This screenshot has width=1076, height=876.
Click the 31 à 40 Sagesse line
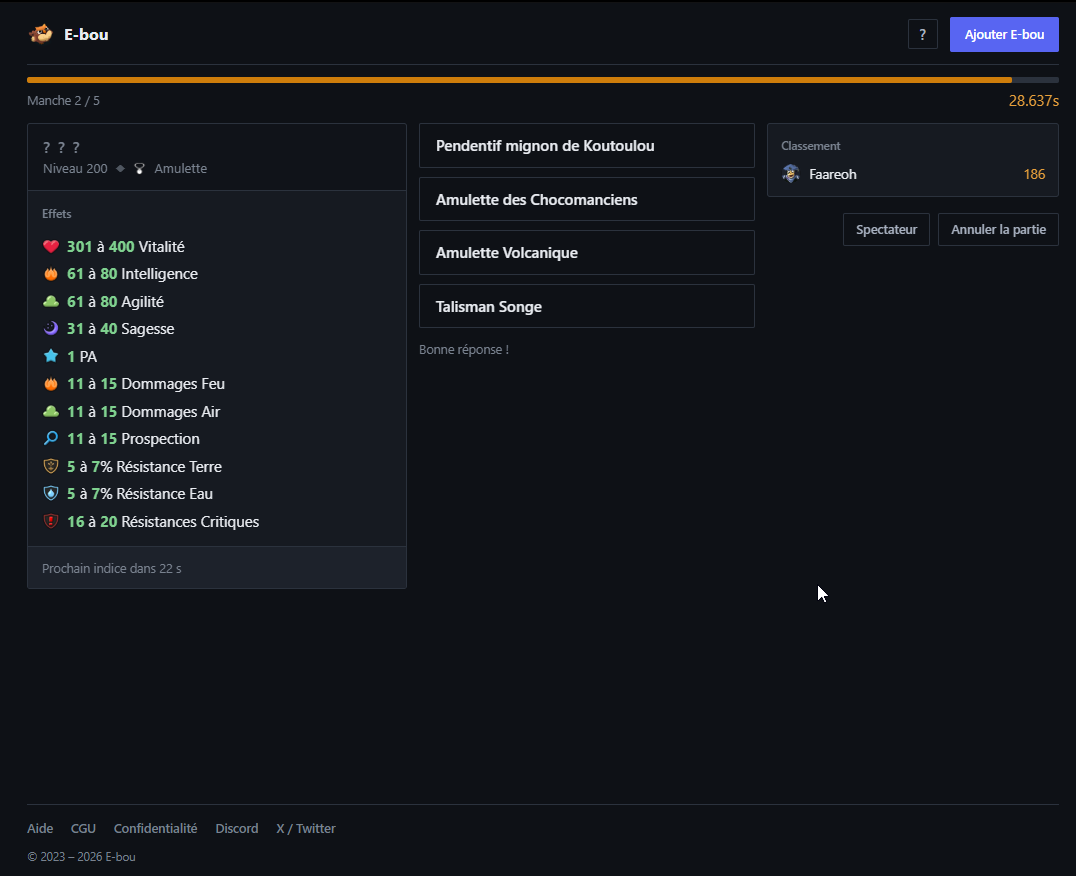(120, 329)
